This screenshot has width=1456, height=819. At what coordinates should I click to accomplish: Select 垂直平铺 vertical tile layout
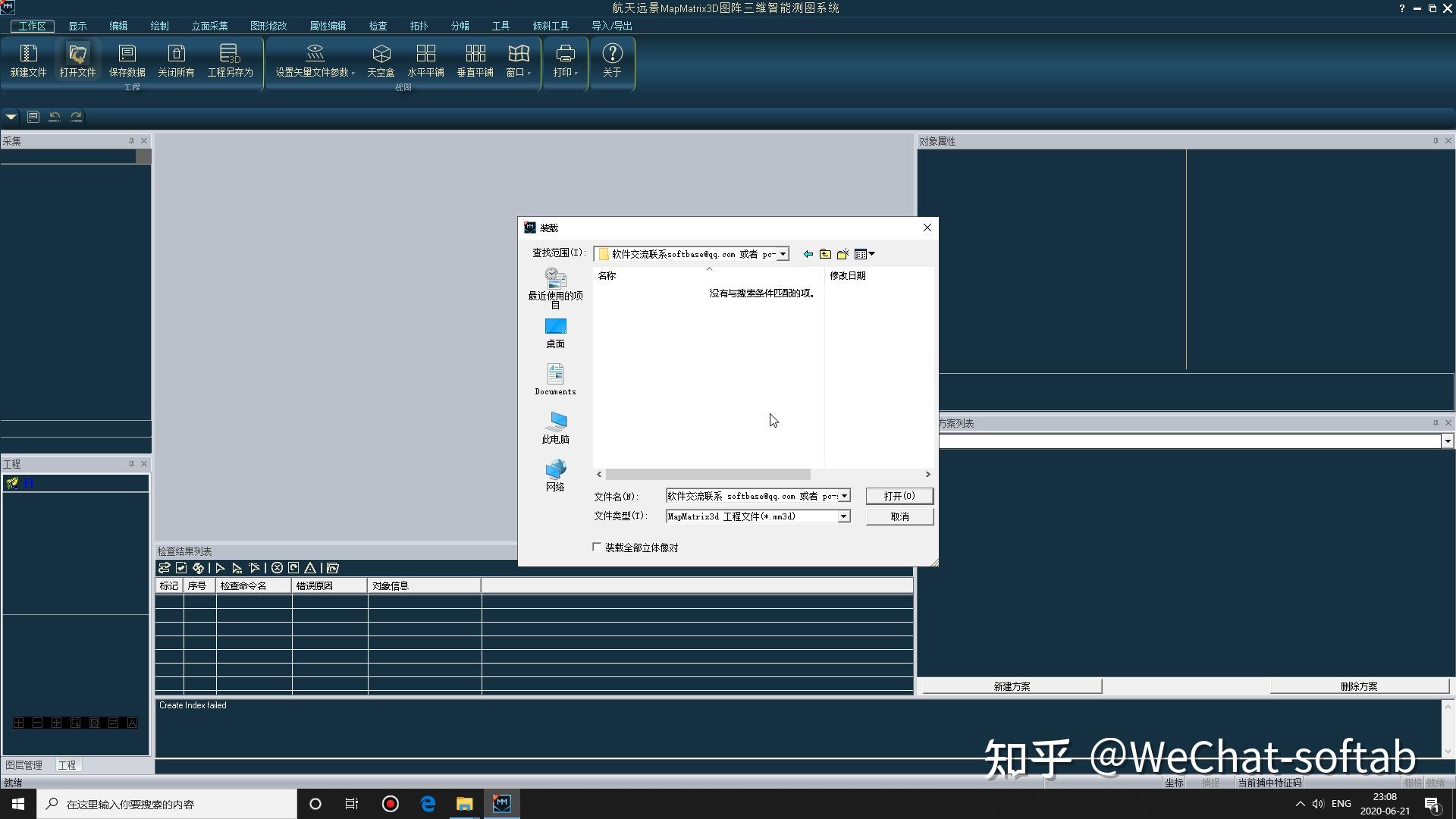[475, 61]
